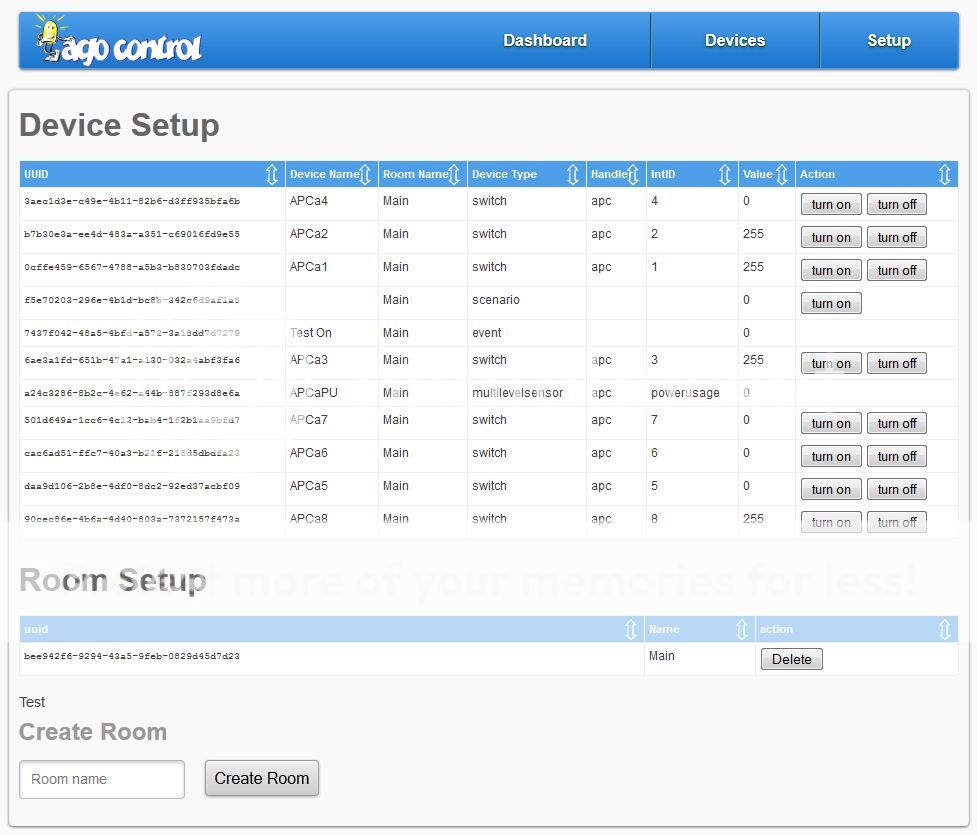Image resolution: width=977 pixels, height=835 pixels.
Task: Sort by Room Name column arrows
Action: (455, 175)
